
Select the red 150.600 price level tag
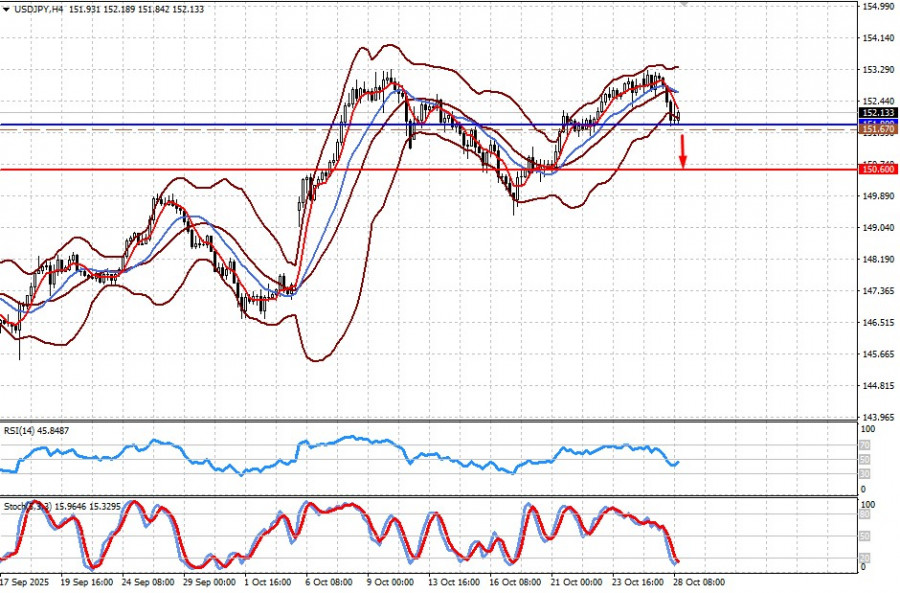[877, 170]
